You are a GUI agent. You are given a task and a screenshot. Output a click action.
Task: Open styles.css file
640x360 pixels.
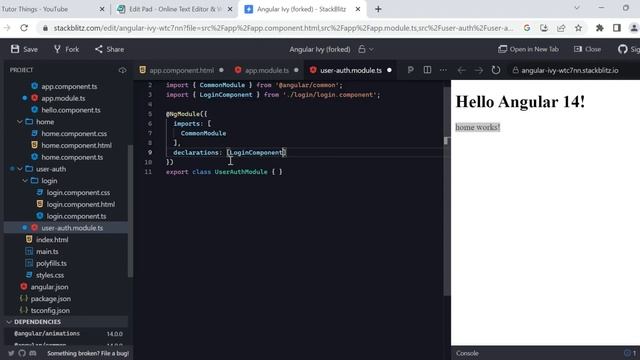[50, 276]
